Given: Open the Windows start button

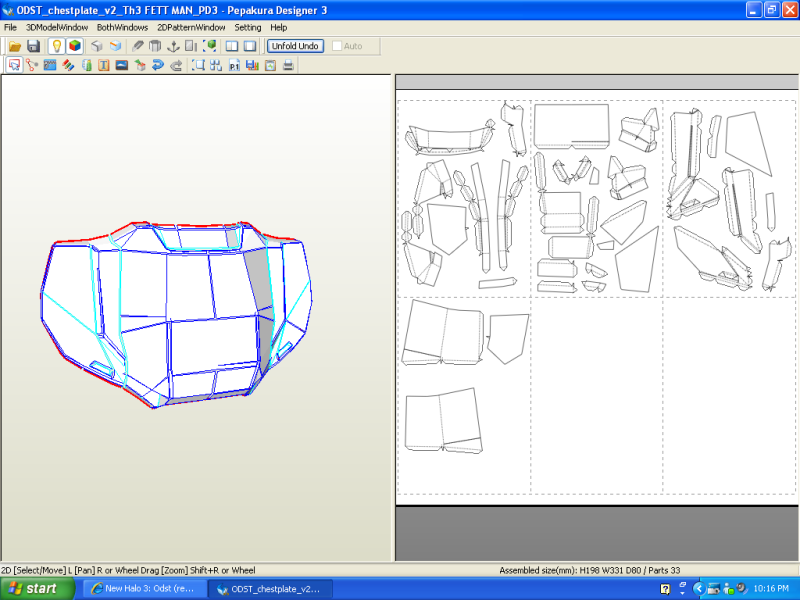Looking at the screenshot, I should (x=37, y=589).
